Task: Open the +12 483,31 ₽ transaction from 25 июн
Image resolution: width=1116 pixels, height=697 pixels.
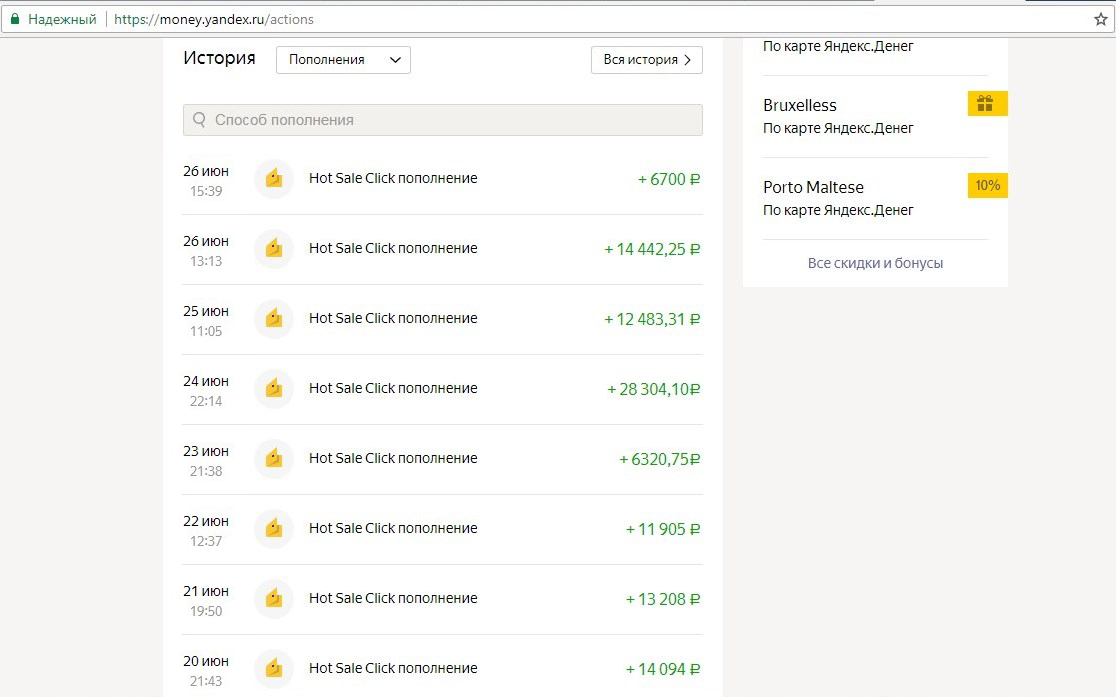Action: pos(442,319)
